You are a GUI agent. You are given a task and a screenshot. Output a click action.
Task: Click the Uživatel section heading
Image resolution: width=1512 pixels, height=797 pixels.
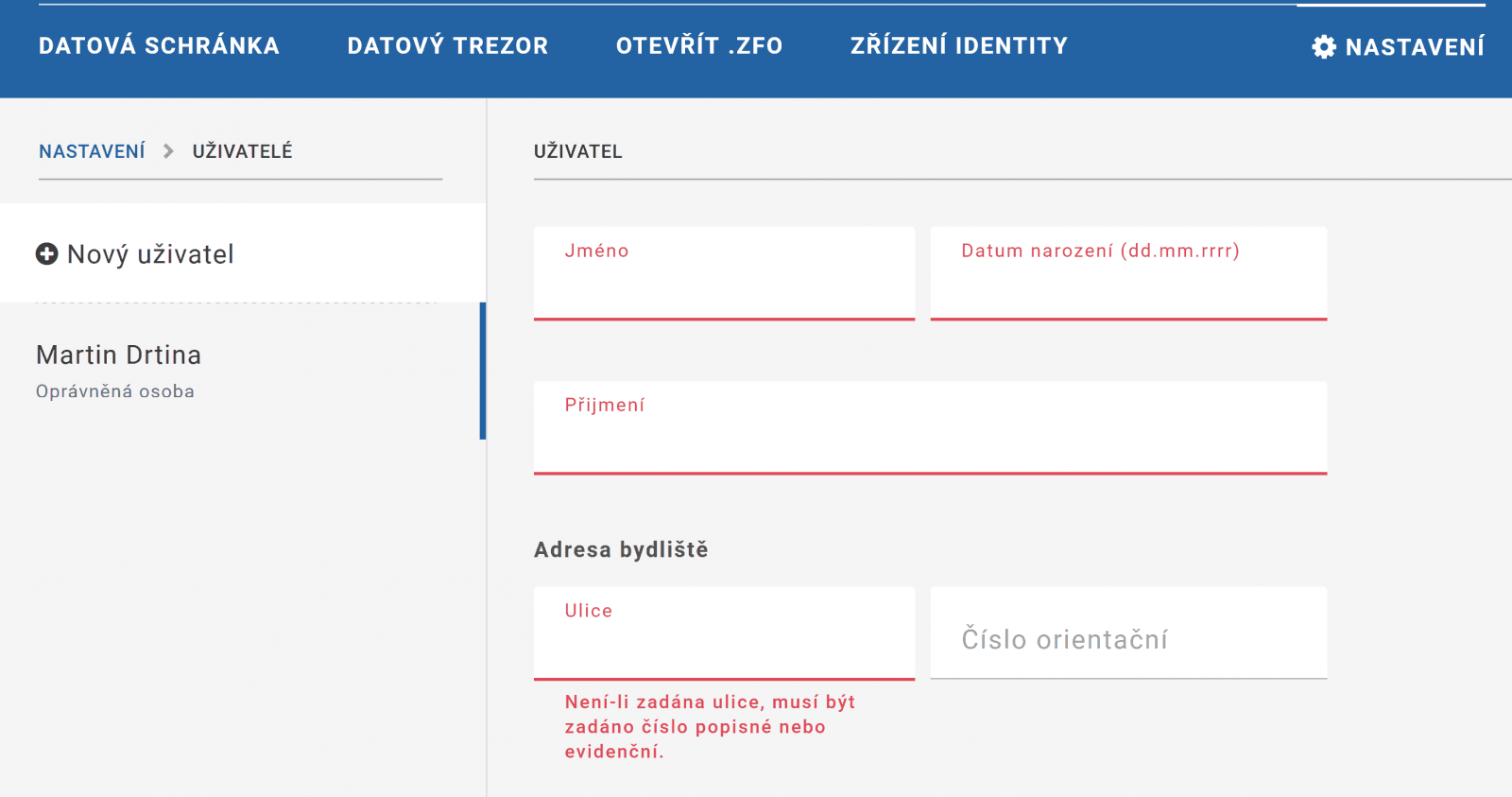577,151
